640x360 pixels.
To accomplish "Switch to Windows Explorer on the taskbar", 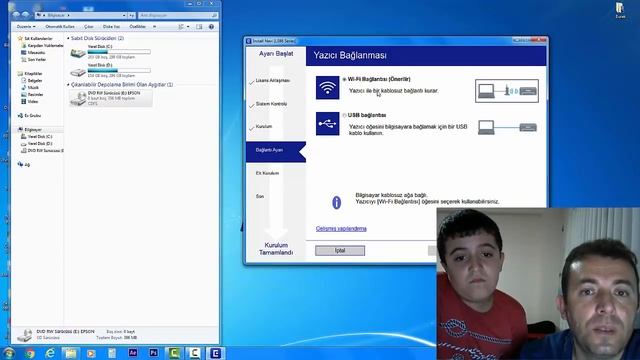I will [x=71, y=353].
